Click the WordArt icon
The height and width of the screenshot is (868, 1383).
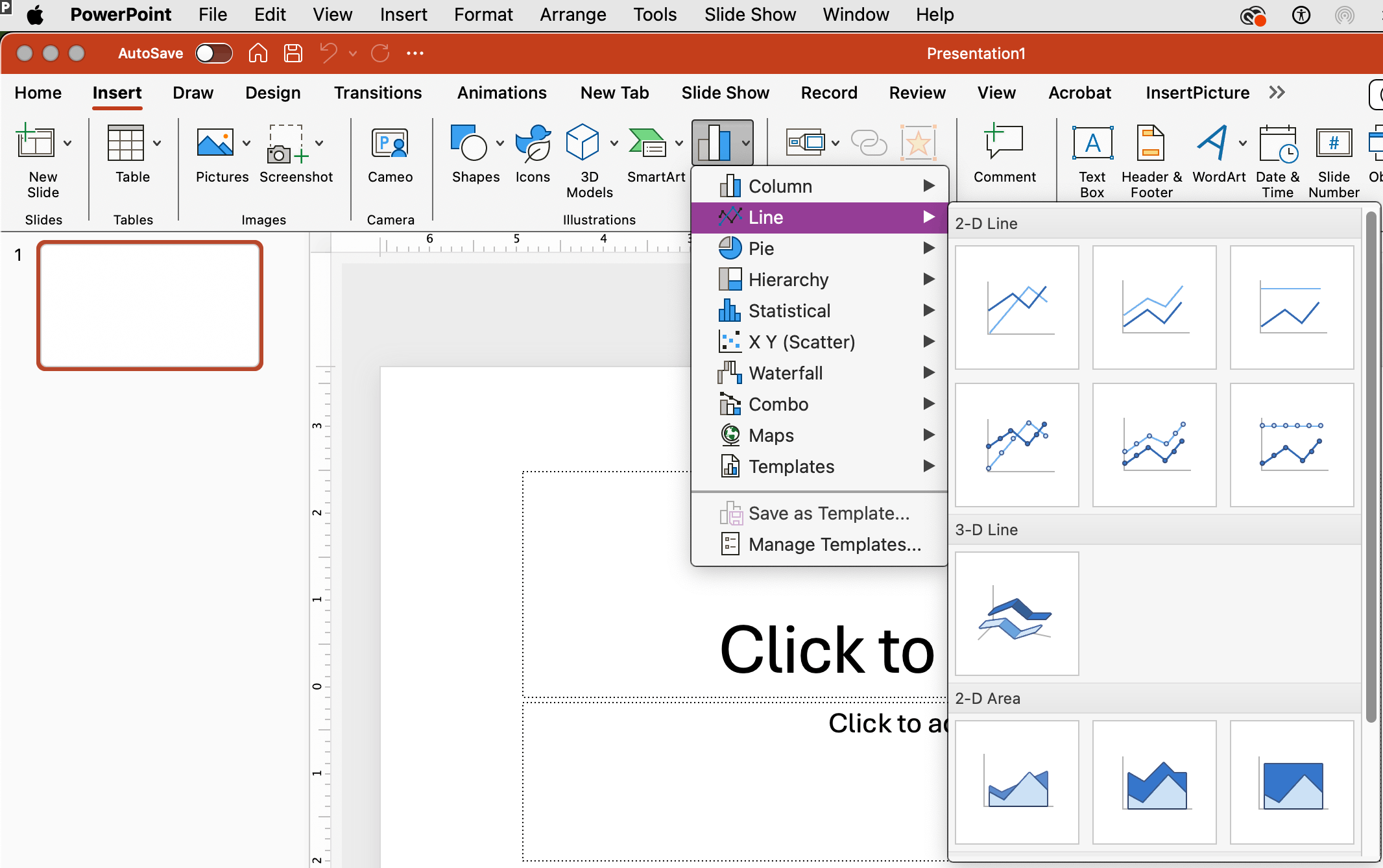pyautogui.click(x=1212, y=142)
